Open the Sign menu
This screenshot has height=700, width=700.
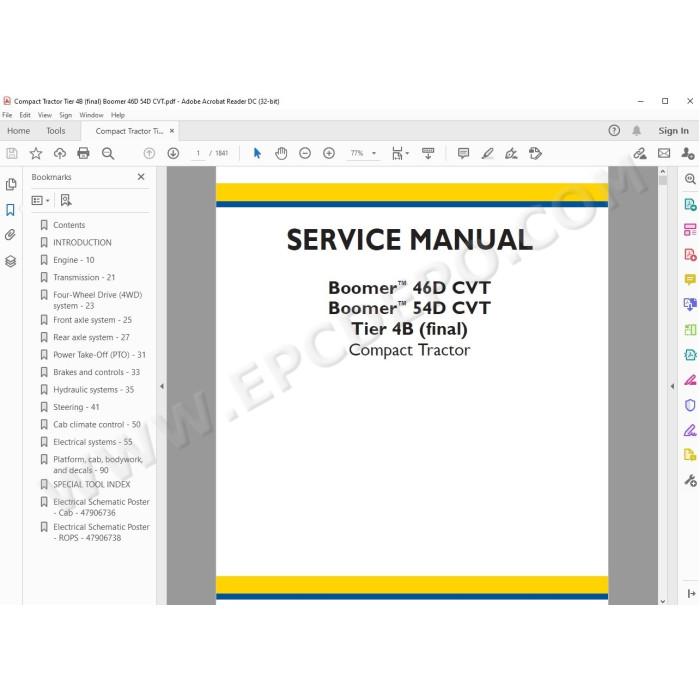pos(66,115)
